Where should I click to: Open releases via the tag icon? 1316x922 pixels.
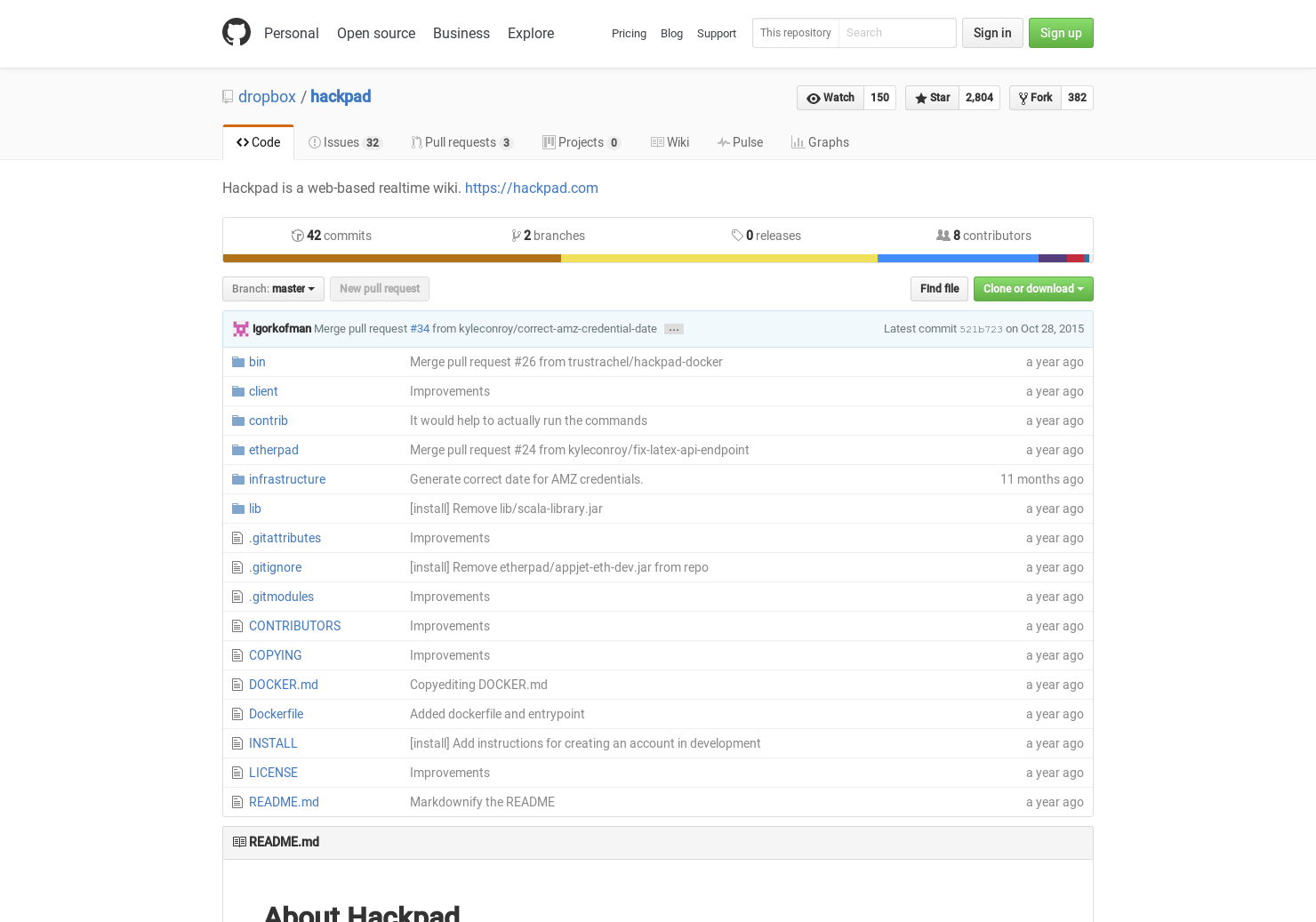pyautogui.click(x=738, y=235)
